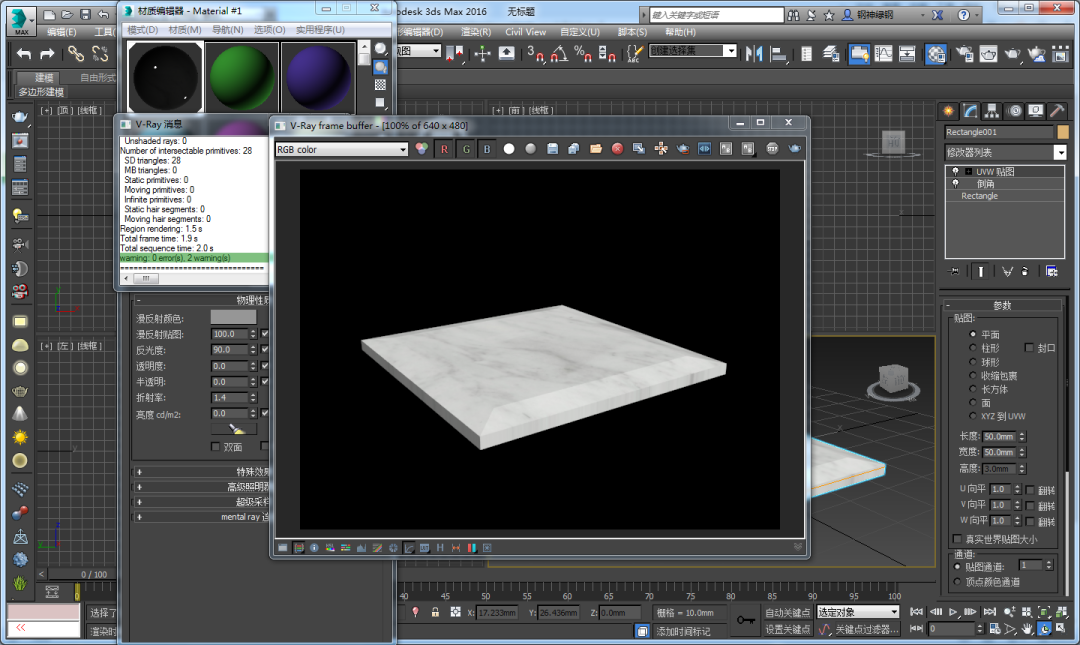This screenshot has width=1080, height=645.
Task: Toggle light bulb of 倒角 modifier
Action: click(955, 183)
